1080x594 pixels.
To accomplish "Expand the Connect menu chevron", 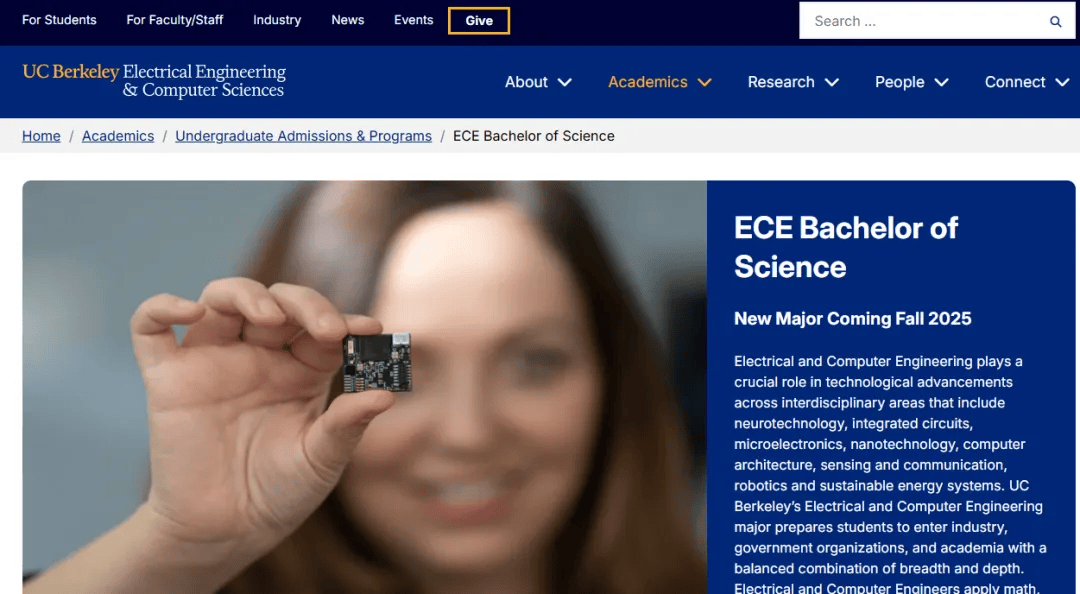I will pyautogui.click(x=1062, y=82).
